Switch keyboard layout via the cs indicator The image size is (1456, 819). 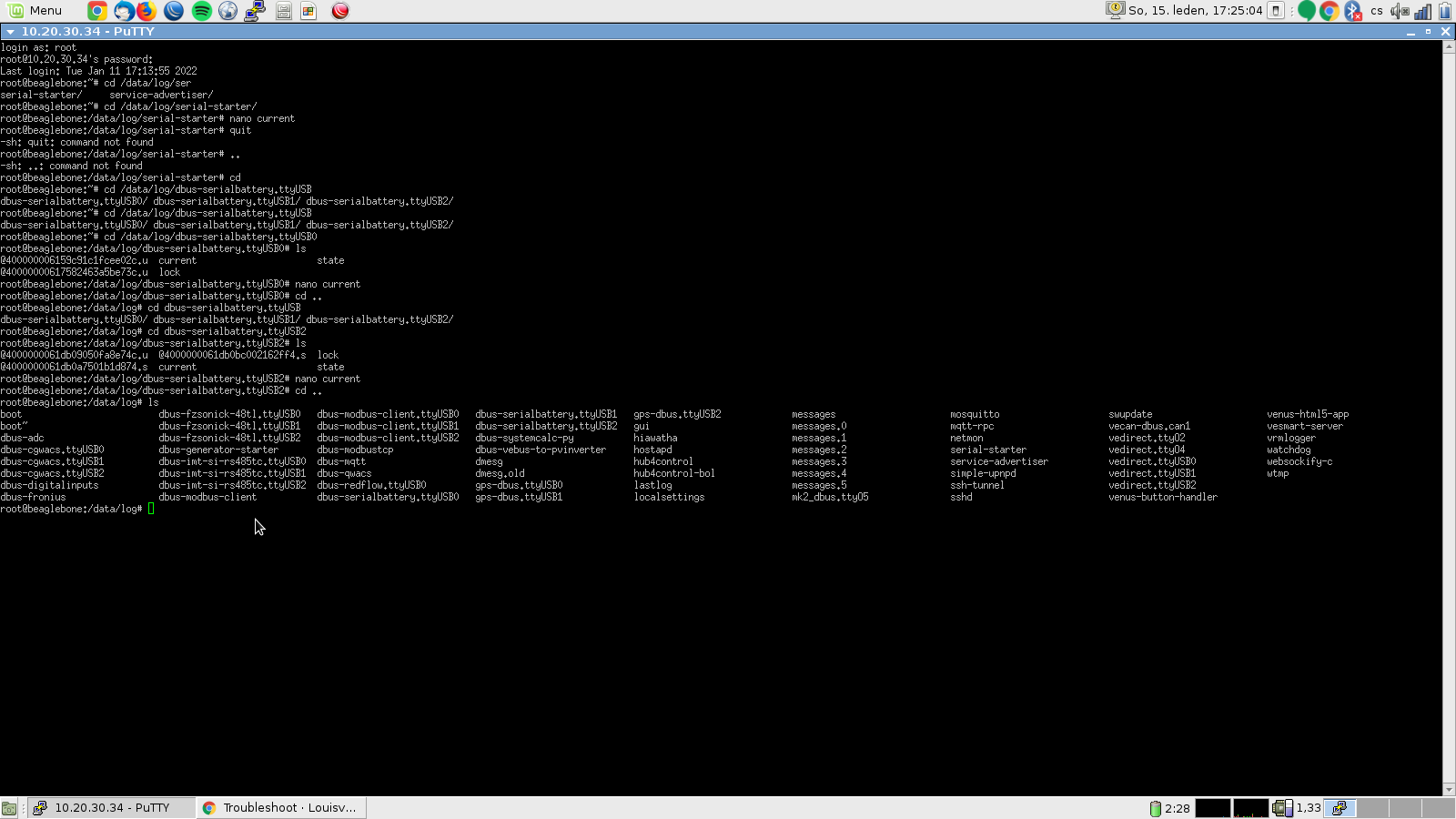click(x=1377, y=11)
